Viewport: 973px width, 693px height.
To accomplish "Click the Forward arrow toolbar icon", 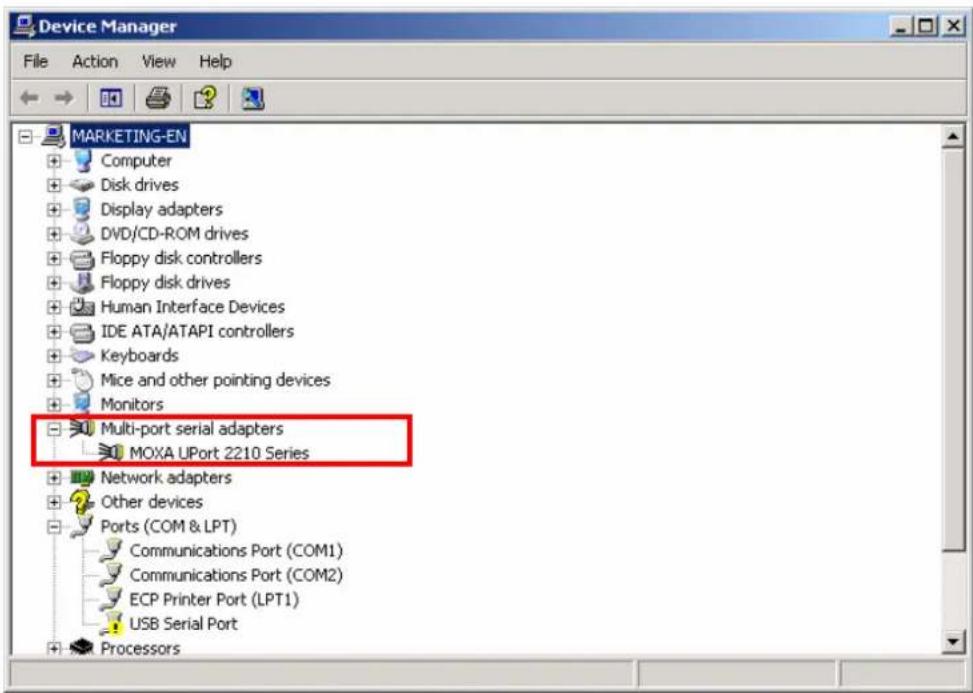I will [x=63, y=98].
